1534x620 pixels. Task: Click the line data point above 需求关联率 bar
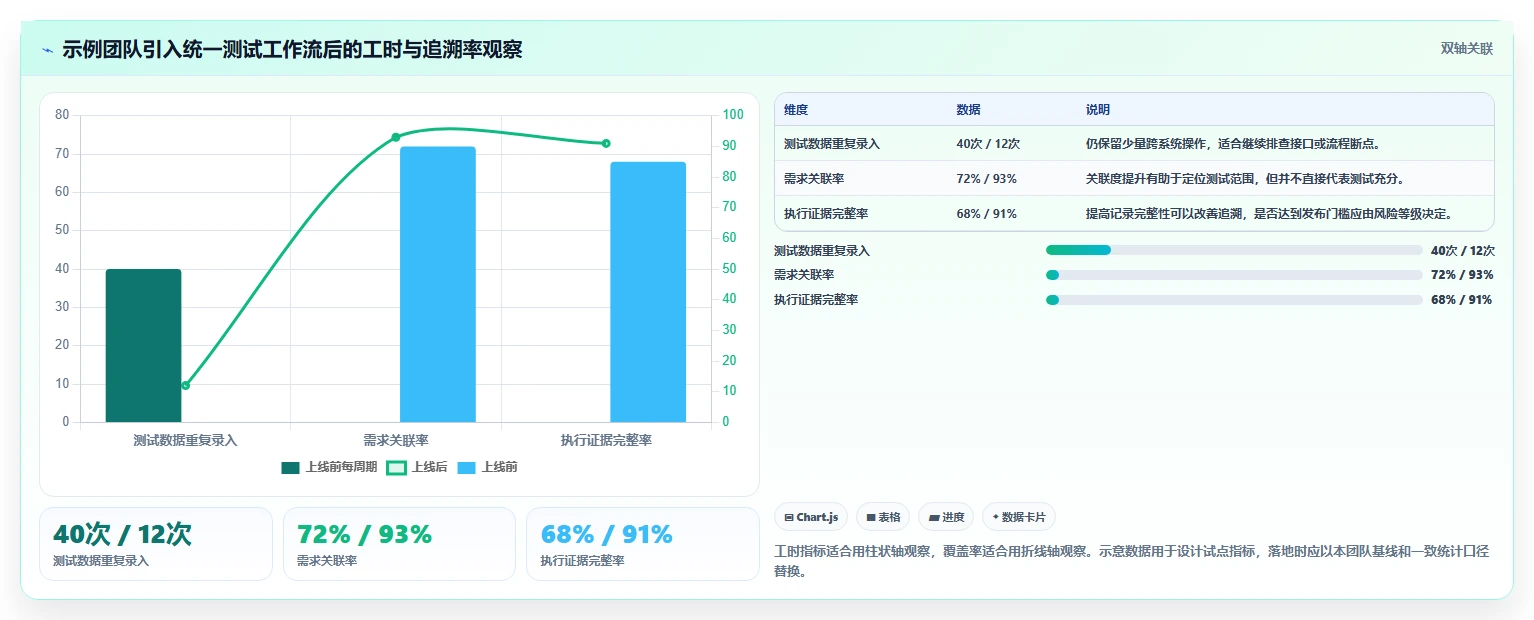tap(395, 137)
